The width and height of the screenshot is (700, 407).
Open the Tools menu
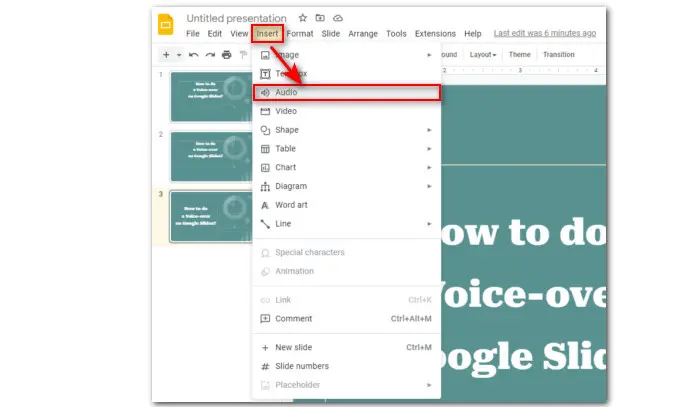[x=396, y=33]
